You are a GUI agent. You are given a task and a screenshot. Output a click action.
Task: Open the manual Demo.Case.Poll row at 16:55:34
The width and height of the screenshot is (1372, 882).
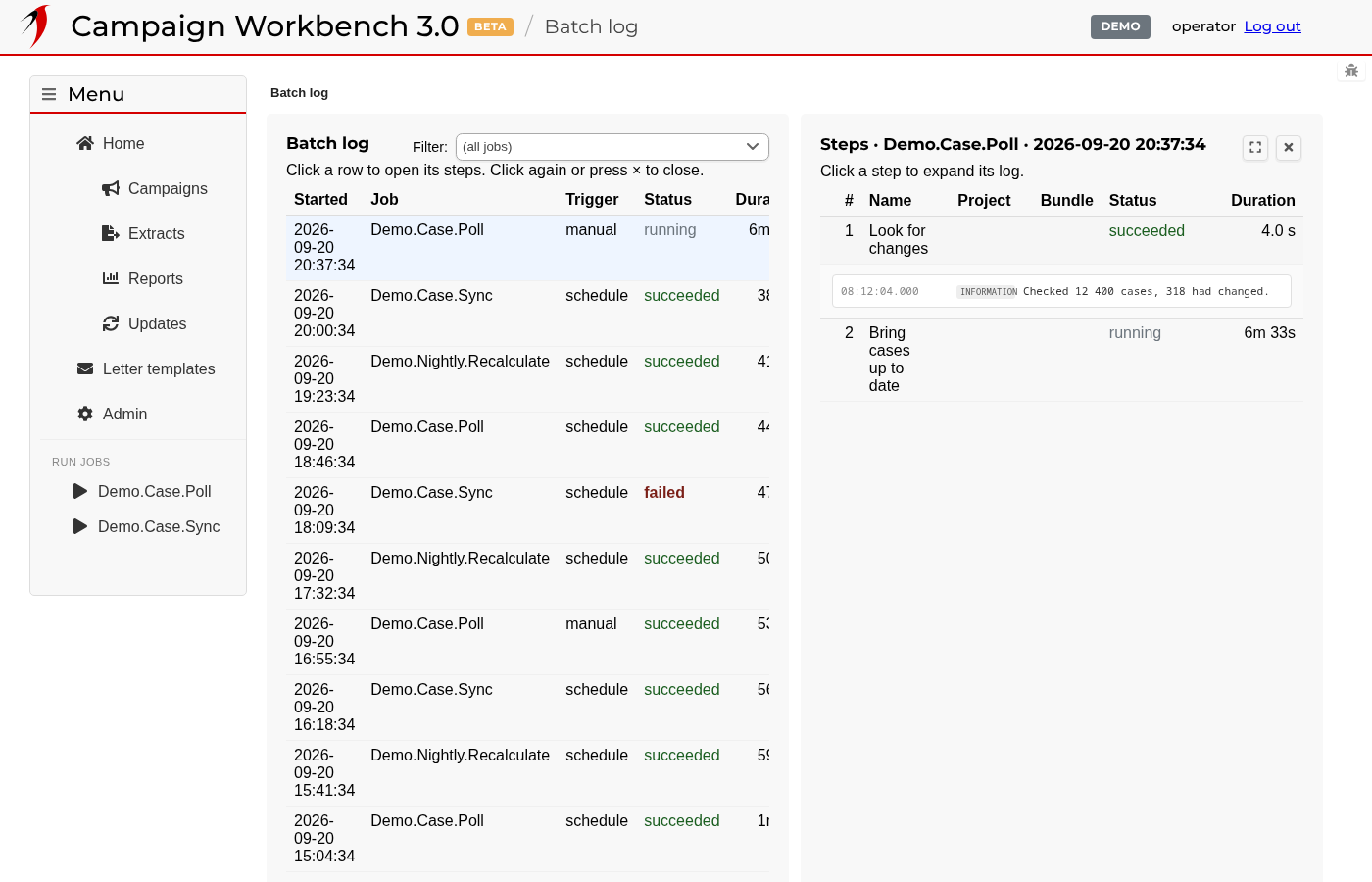[x=527, y=642]
